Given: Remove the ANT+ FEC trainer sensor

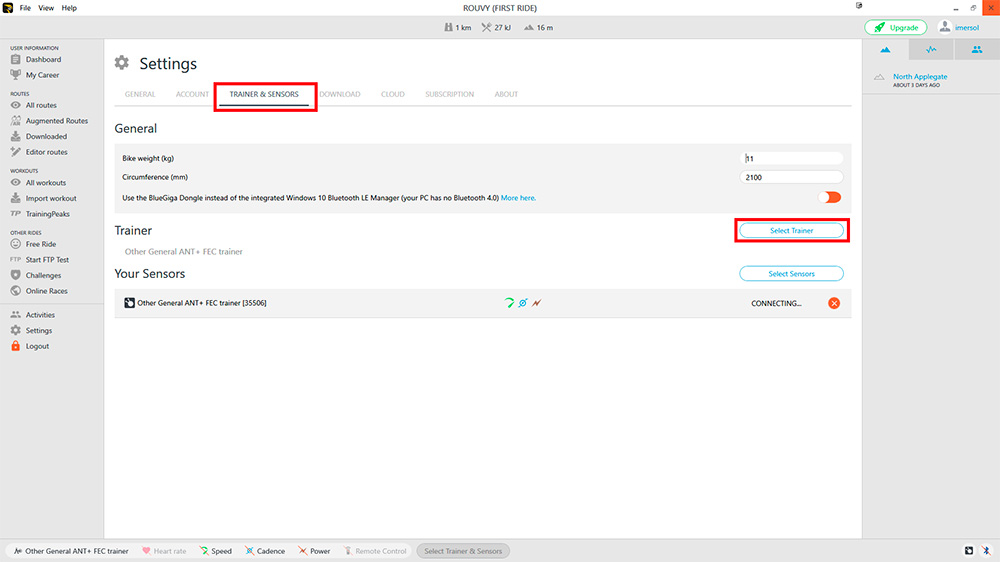Looking at the screenshot, I should click(834, 303).
